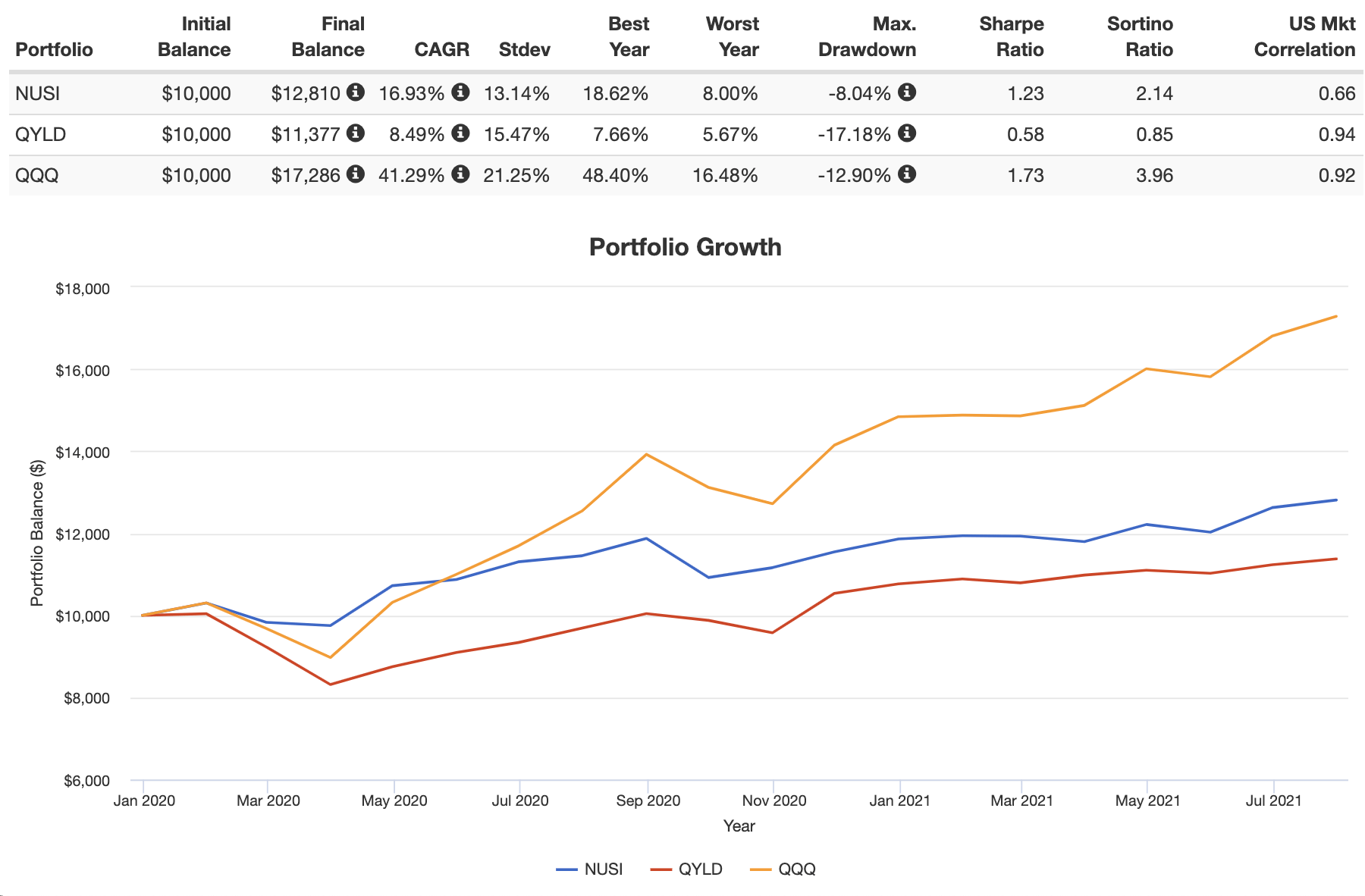The width and height of the screenshot is (1365, 896).
Task: Click QYLD worst year 5.67%
Action: tap(730, 135)
